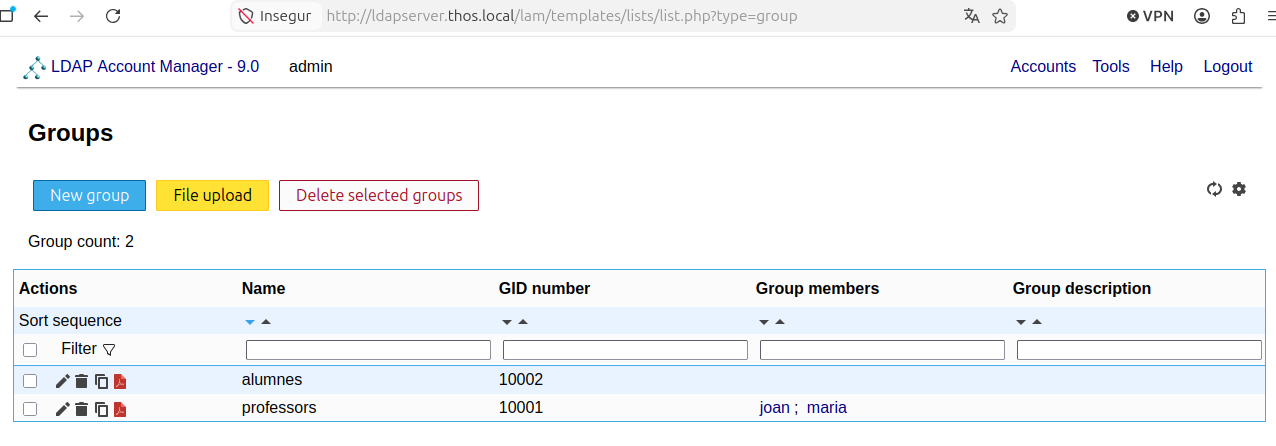Click the LDAP Account Manager logo
Viewport: 1276px width, 446px height.
(x=35, y=67)
